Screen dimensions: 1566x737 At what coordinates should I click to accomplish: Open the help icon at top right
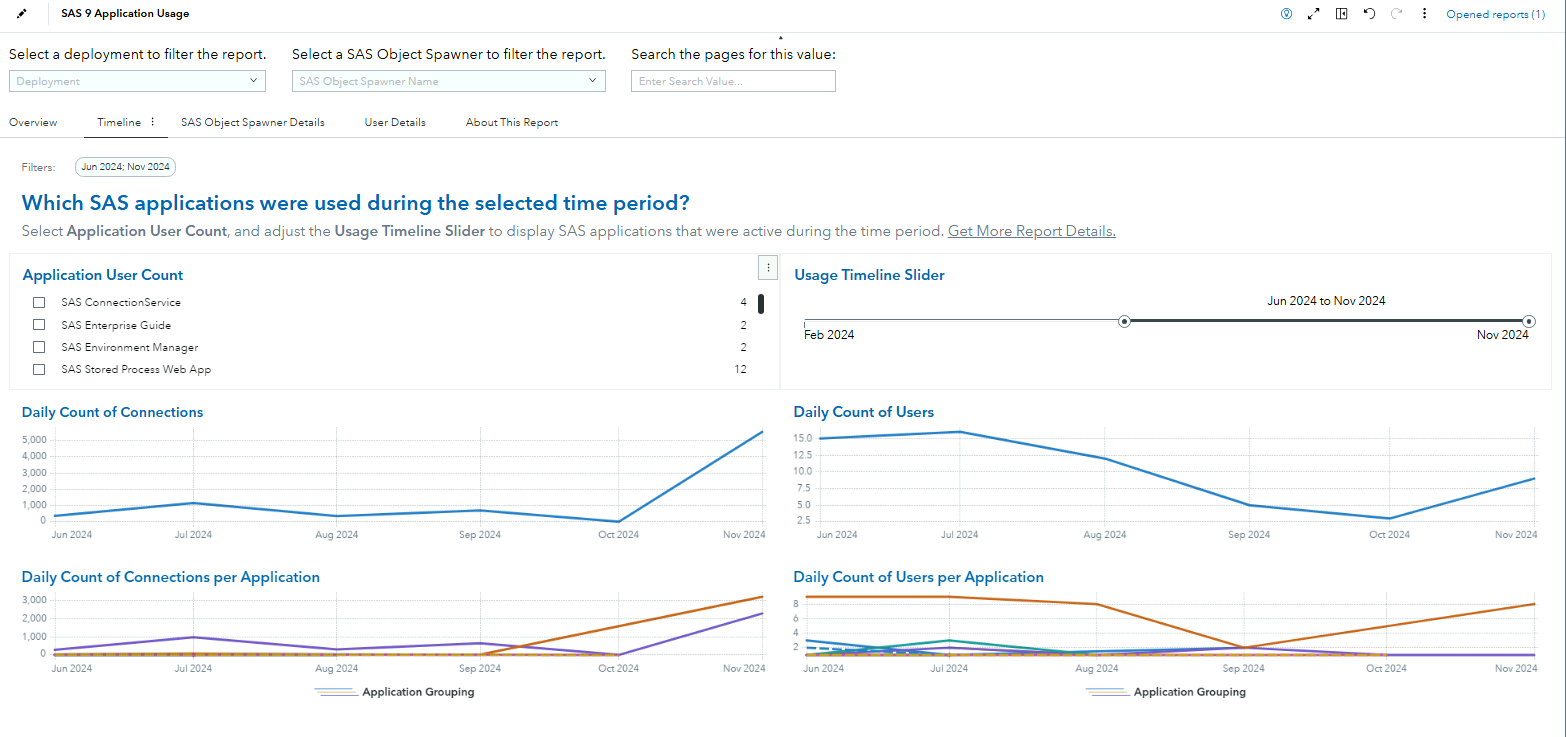click(1286, 13)
